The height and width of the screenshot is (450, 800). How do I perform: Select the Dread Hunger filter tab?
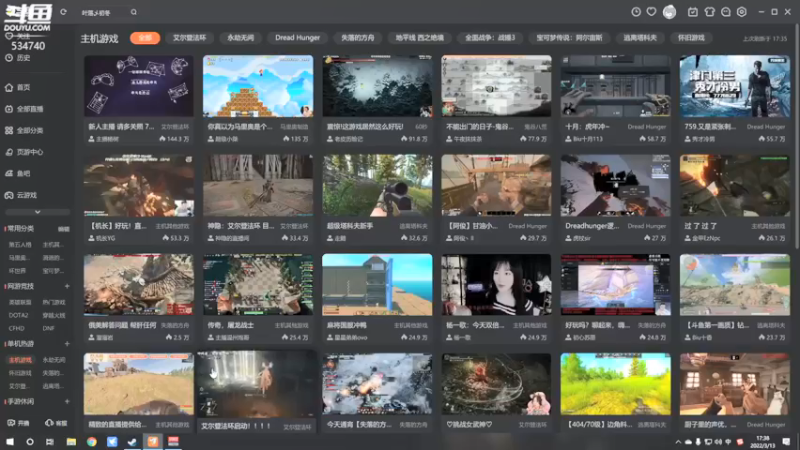[x=297, y=38]
